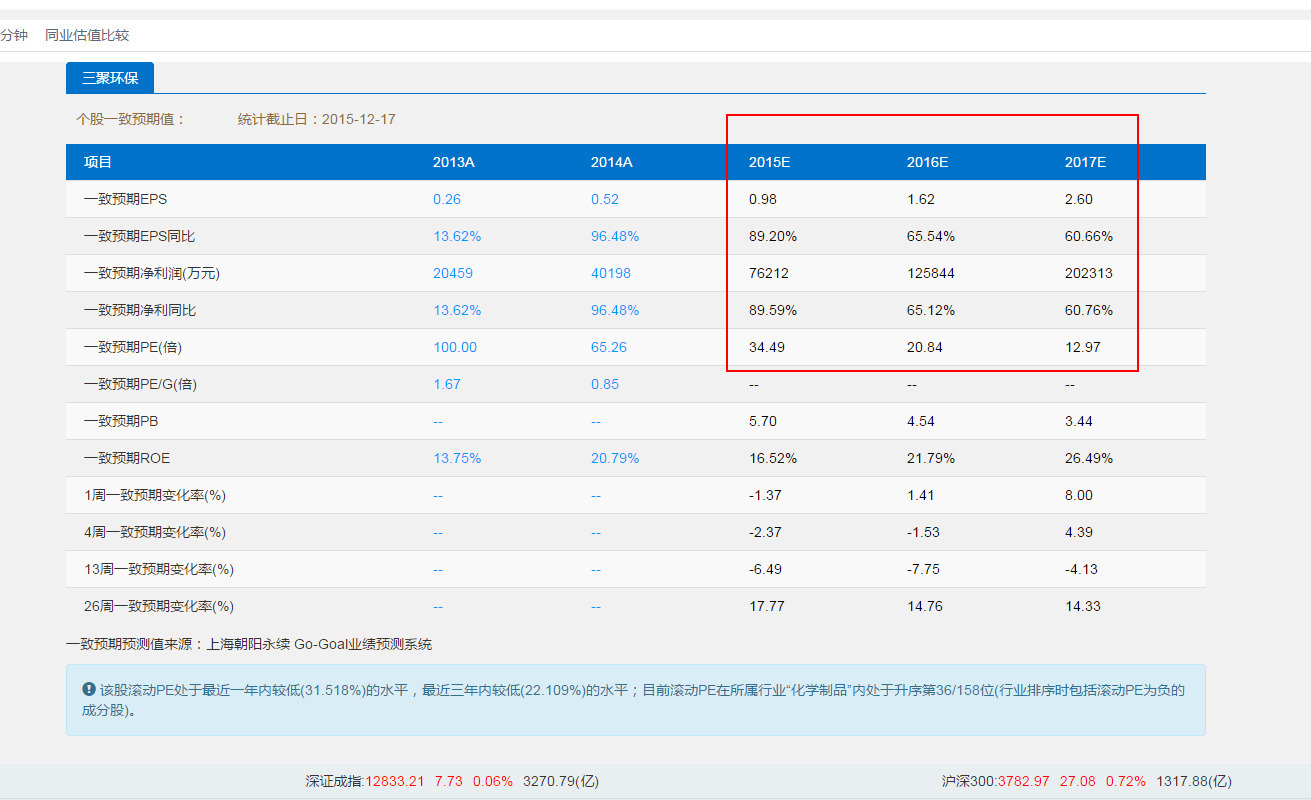
Task: Click the 2017E column header
Action: coord(1085,162)
